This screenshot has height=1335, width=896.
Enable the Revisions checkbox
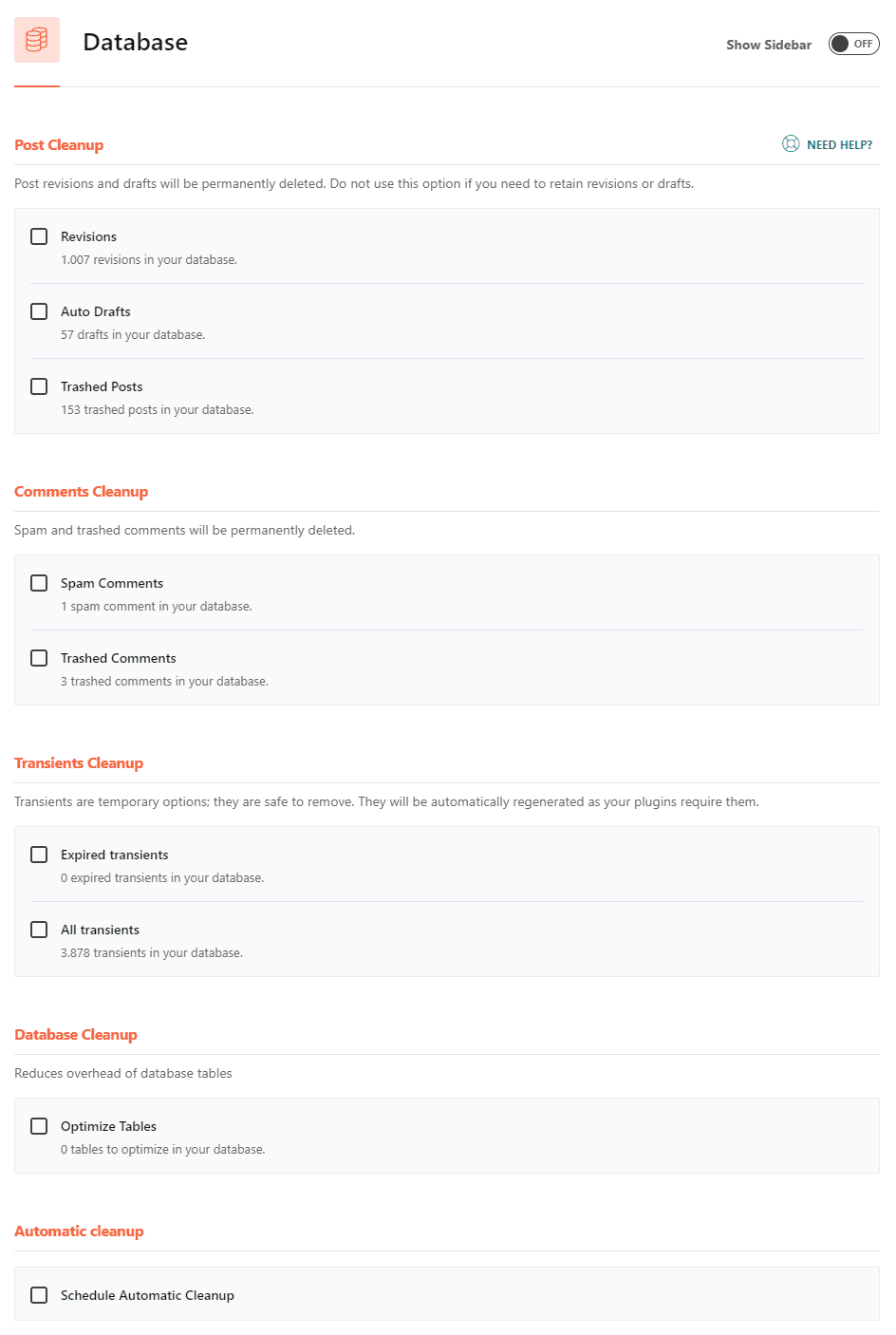coord(39,236)
